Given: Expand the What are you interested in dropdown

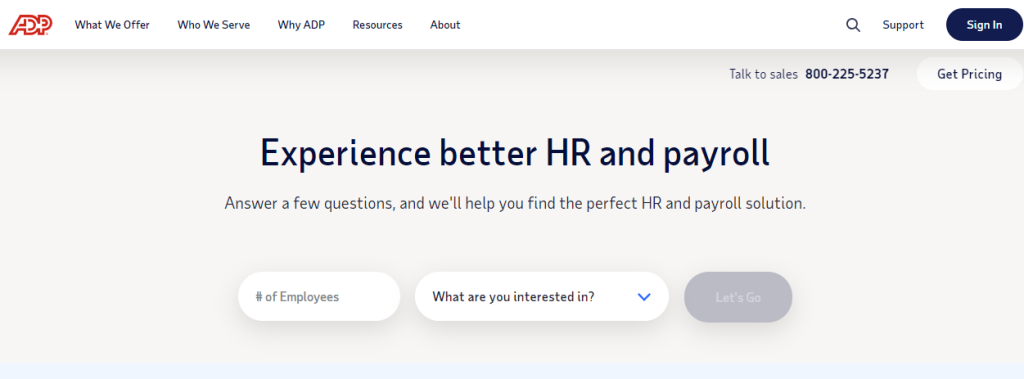Looking at the screenshot, I should tap(541, 297).
